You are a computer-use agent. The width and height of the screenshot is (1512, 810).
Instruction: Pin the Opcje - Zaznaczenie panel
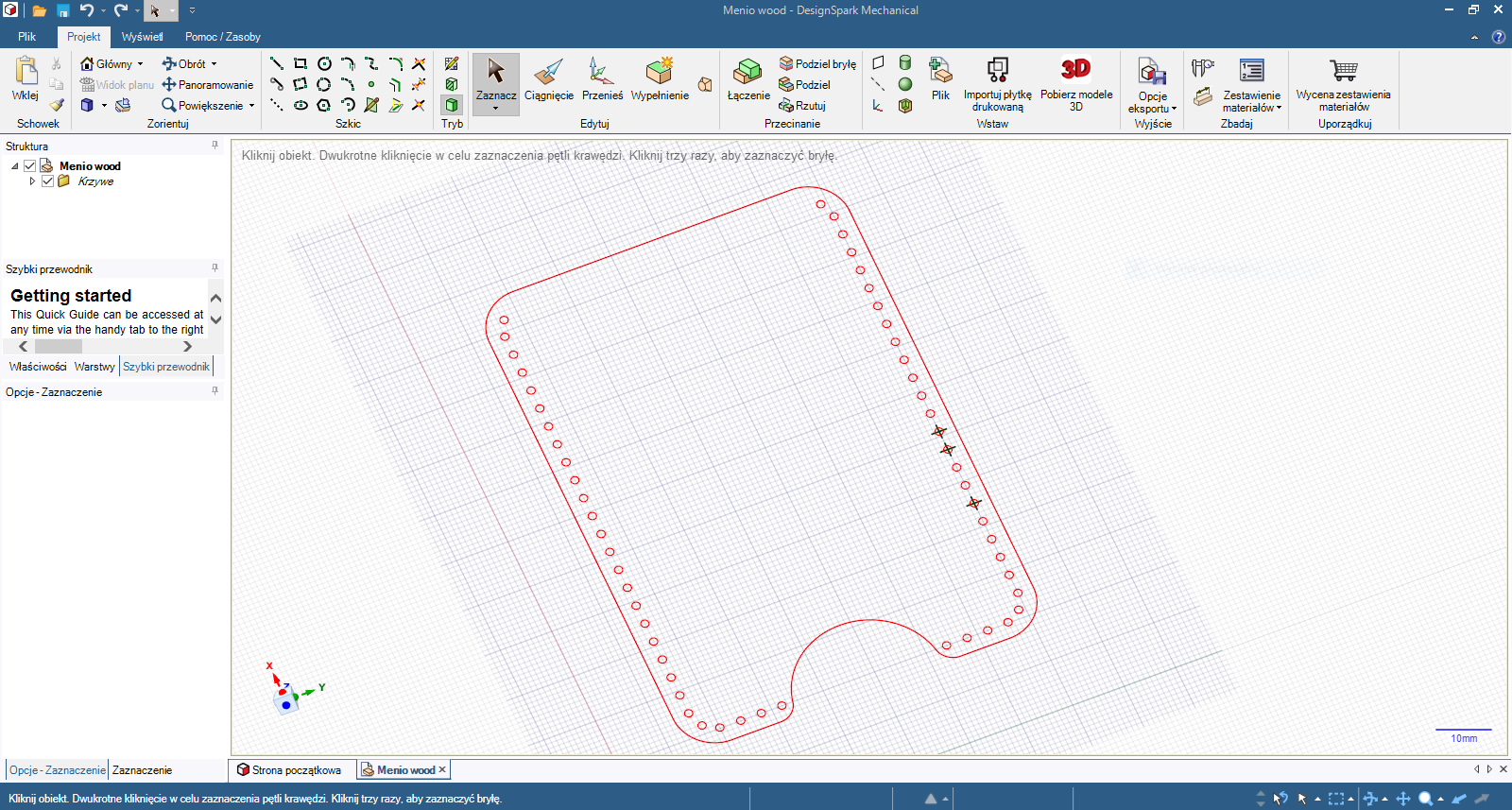coord(215,390)
